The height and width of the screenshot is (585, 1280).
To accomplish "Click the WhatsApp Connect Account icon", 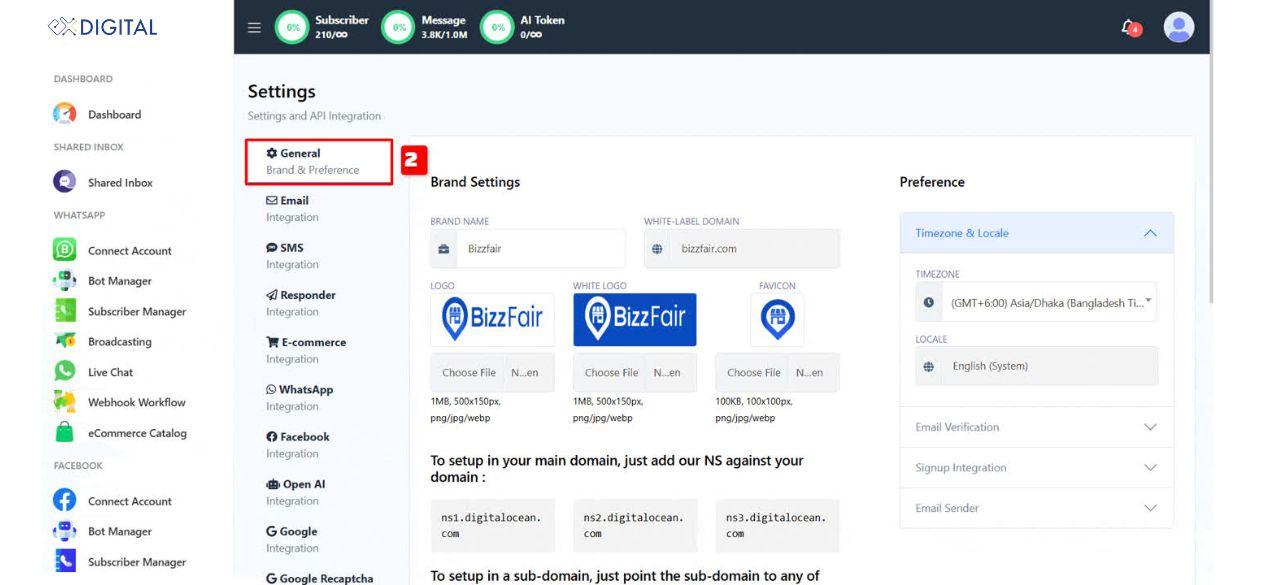I will click(x=65, y=250).
